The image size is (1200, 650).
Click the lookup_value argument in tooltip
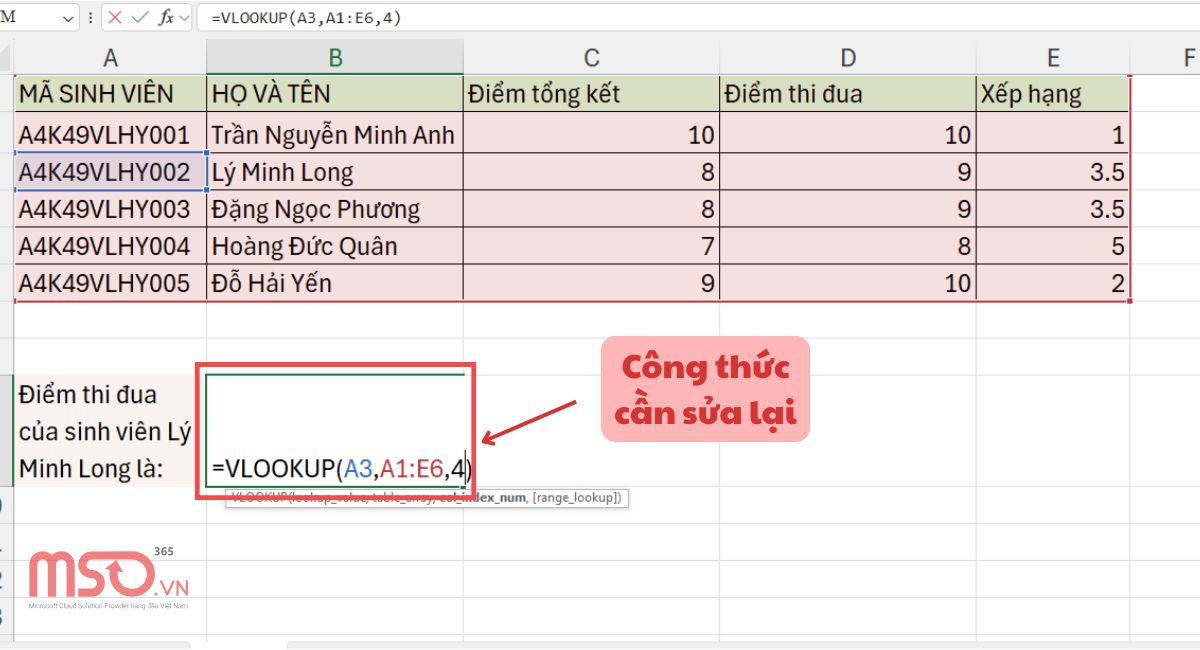[327, 497]
